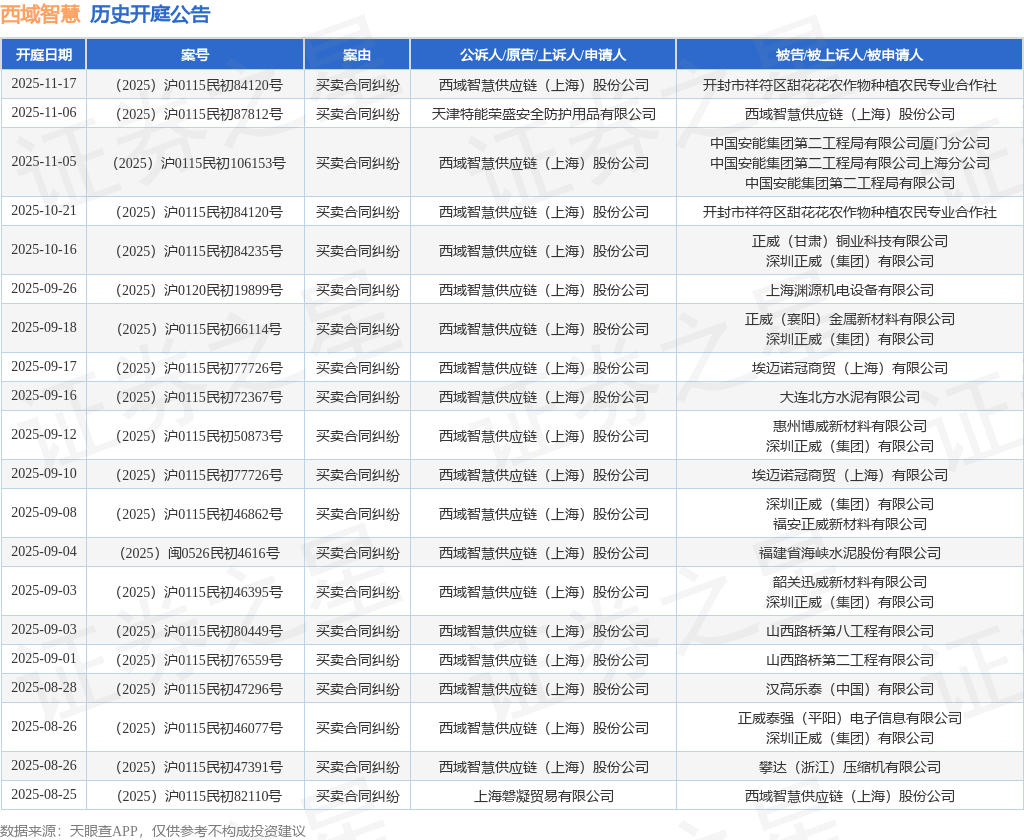Click the date 2025-11-06
Screen dimensions: 1024x840
(x=44, y=113)
